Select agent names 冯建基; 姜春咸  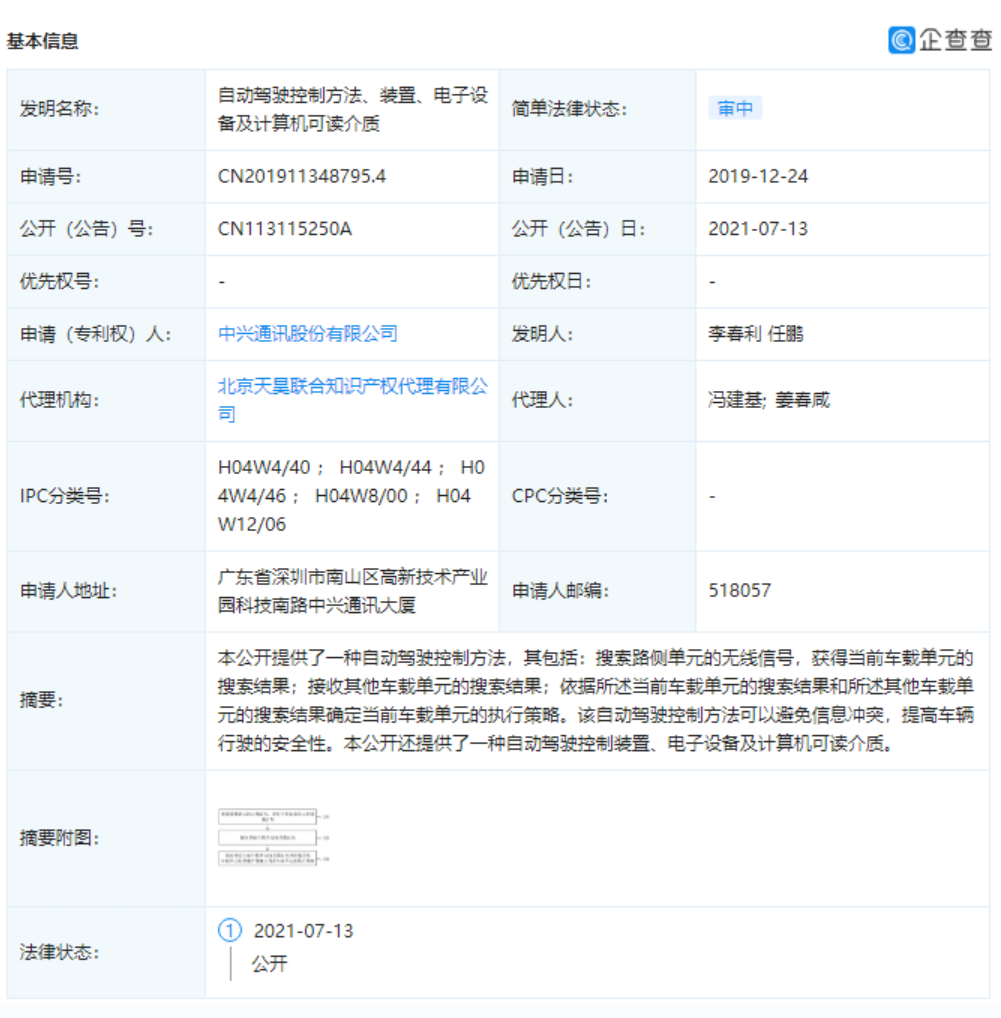click(x=769, y=400)
